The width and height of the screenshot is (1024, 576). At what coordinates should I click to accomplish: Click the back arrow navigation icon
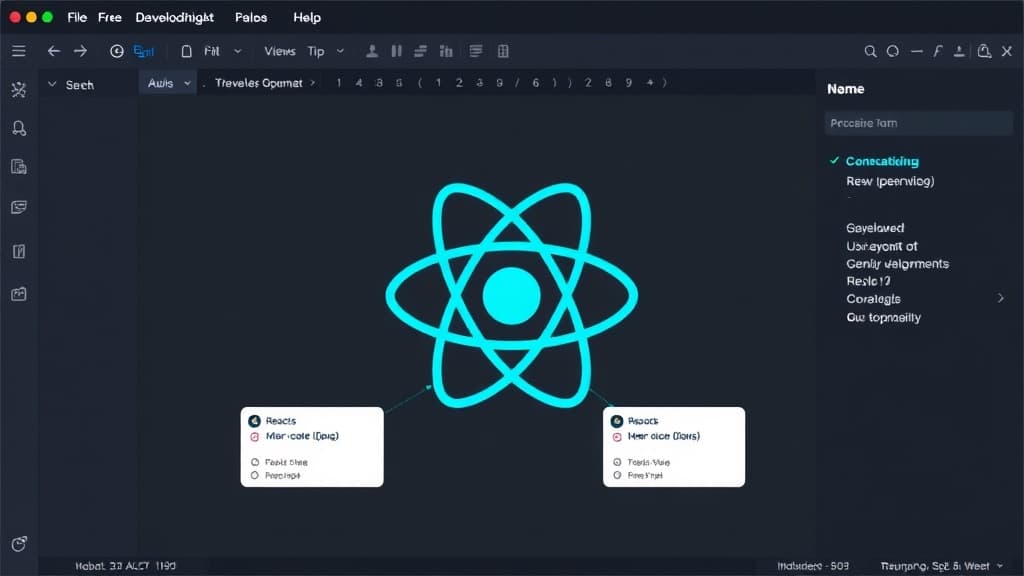point(52,51)
